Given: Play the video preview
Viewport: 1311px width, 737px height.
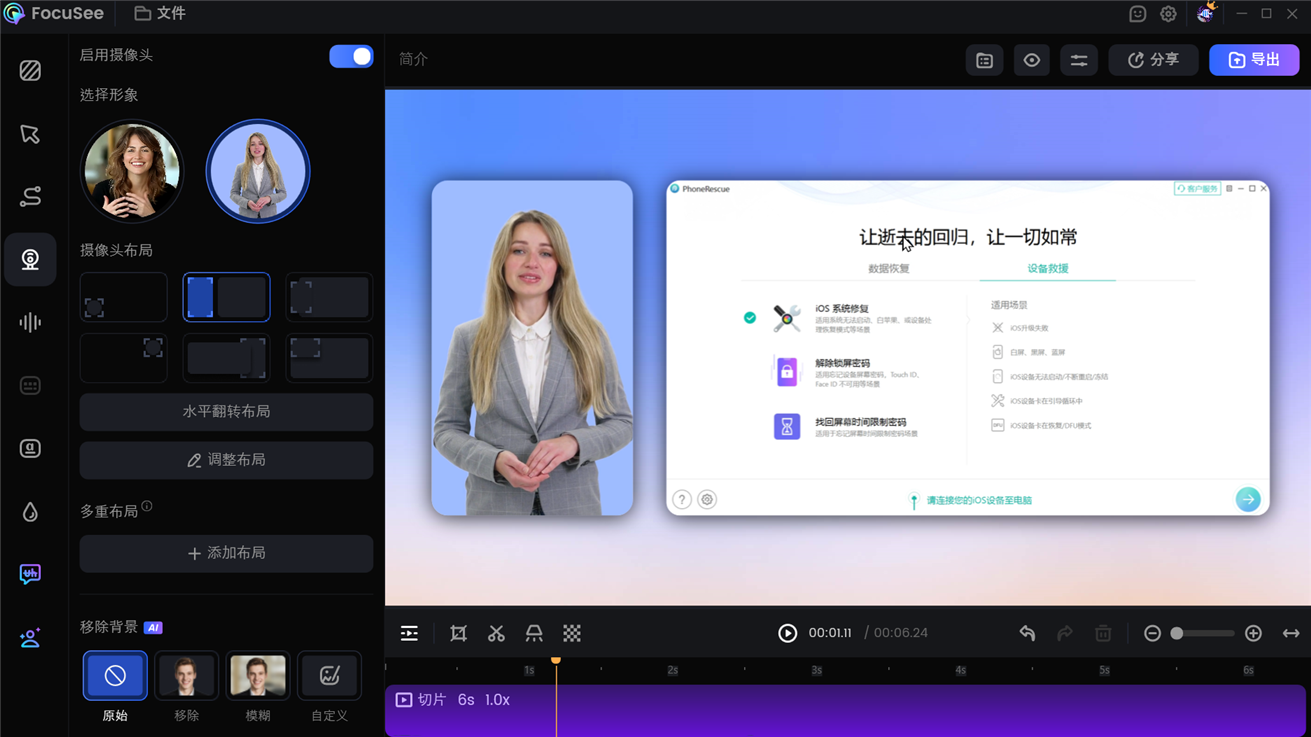Looking at the screenshot, I should [788, 633].
